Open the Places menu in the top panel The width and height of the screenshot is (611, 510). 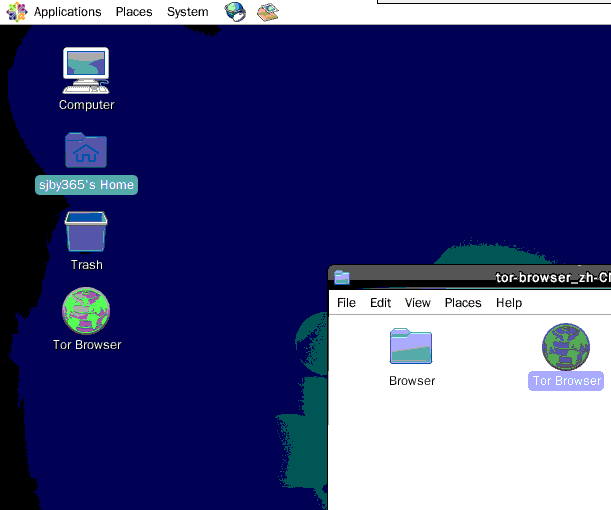click(x=134, y=12)
